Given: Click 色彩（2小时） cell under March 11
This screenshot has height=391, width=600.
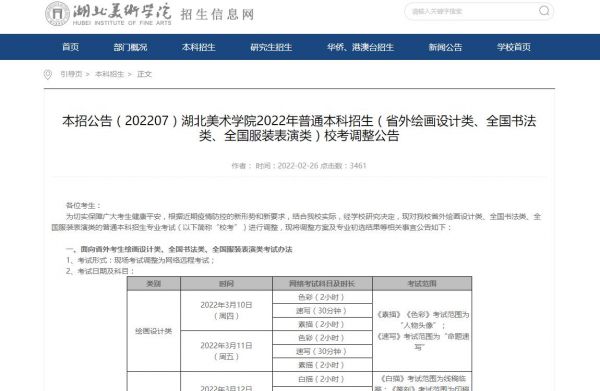Looking at the screenshot, I should (322, 338).
